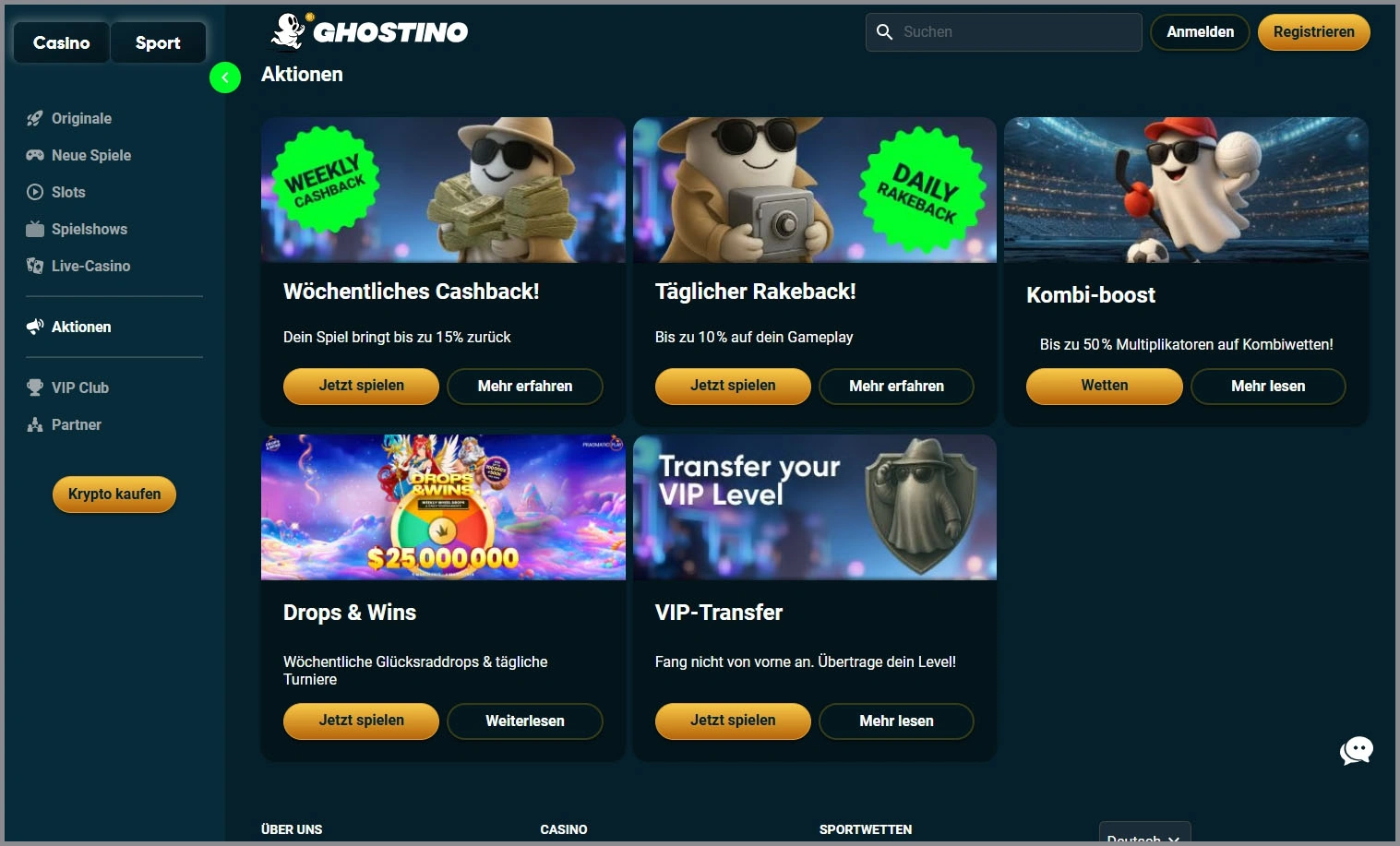Viewport: 1400px width, 846px height.
Task: Switch to the Casino tab
Action: pyautogui.click(x=62, y=42)
